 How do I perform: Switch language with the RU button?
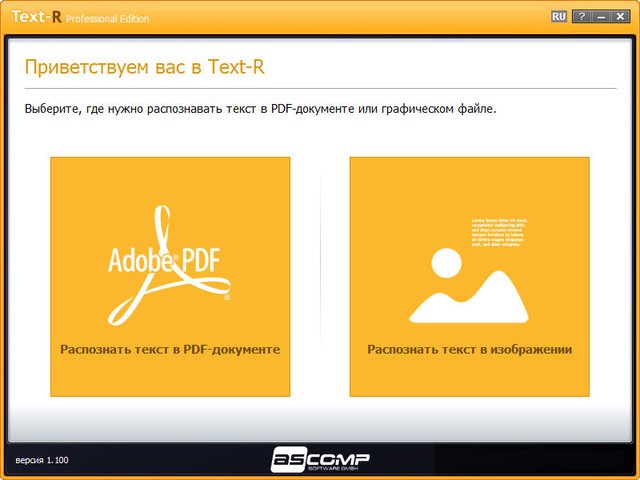pos(559,16)
